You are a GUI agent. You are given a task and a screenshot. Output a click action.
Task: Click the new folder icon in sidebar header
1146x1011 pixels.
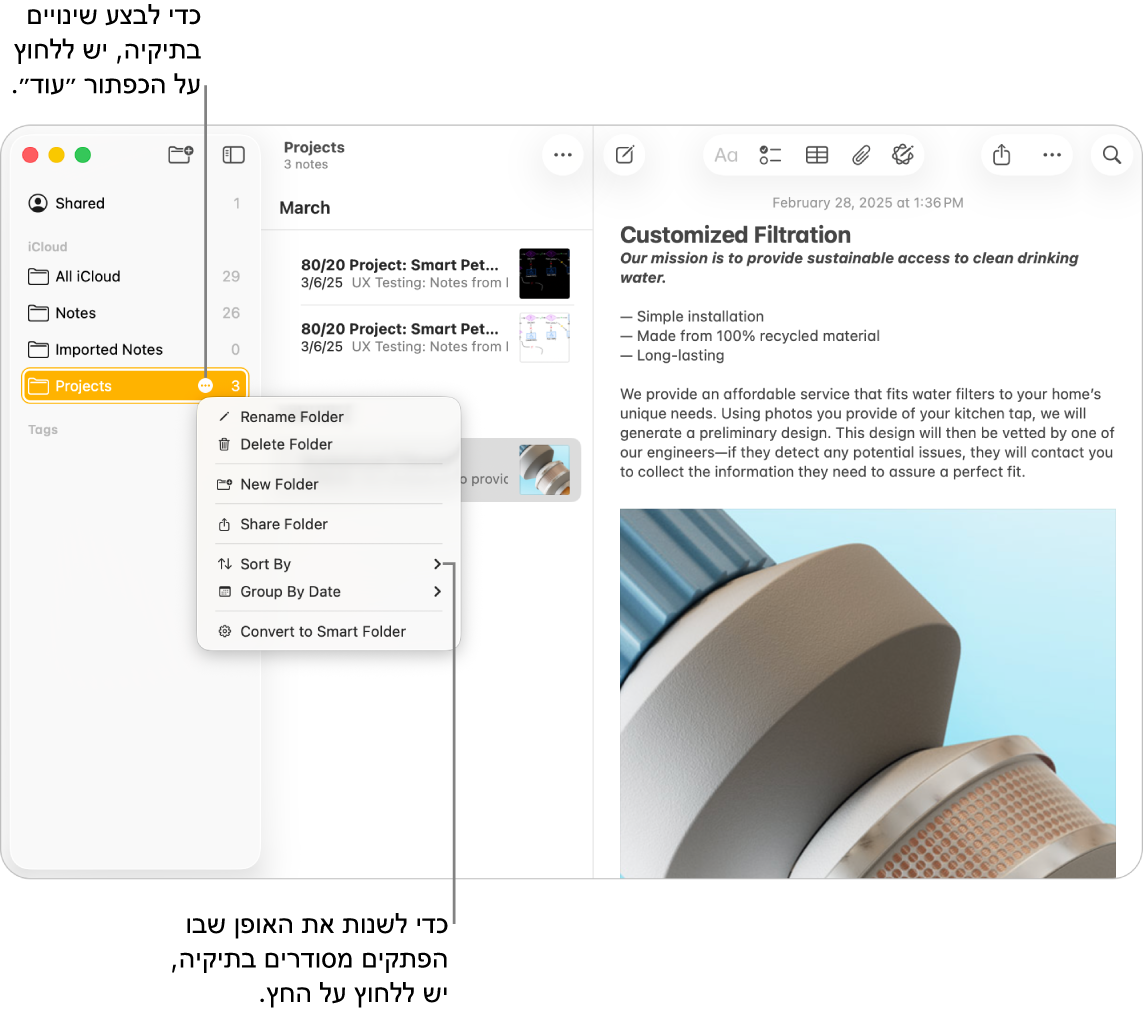[180, 155]
